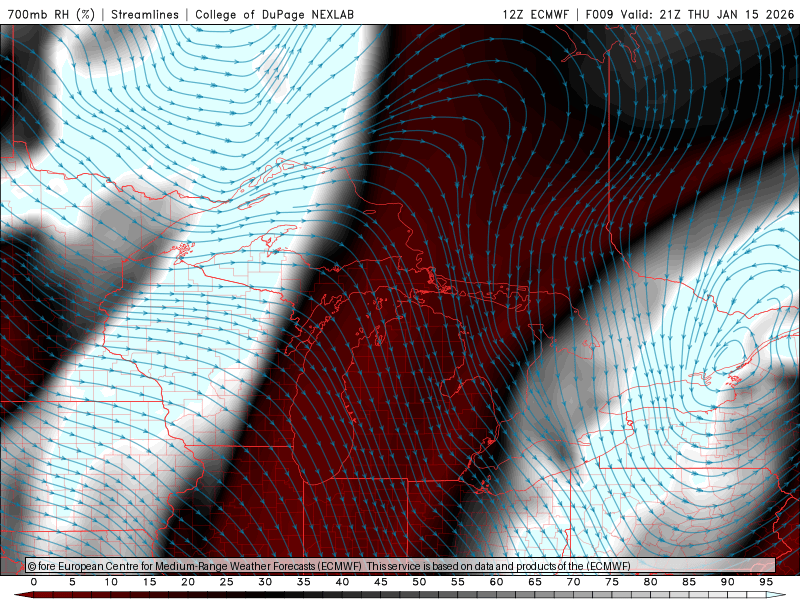800x600 pixels.
Task: Click the '20' value on color scale
Action: [188, 582]
